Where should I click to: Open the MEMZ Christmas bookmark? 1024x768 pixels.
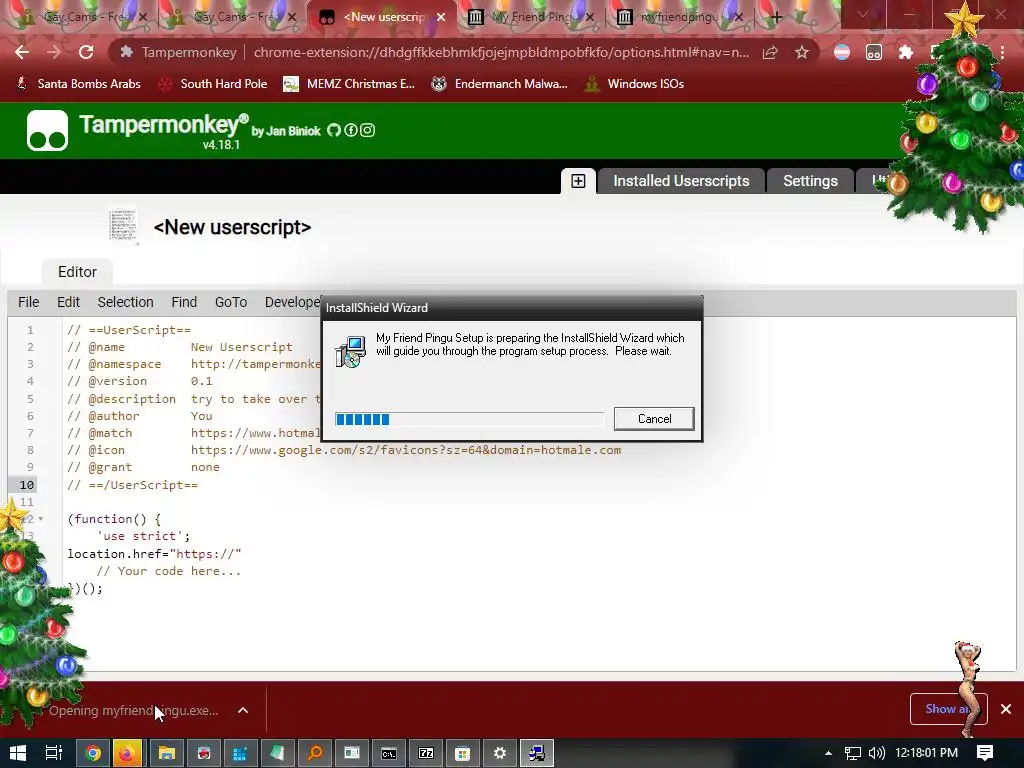point(349,84)
